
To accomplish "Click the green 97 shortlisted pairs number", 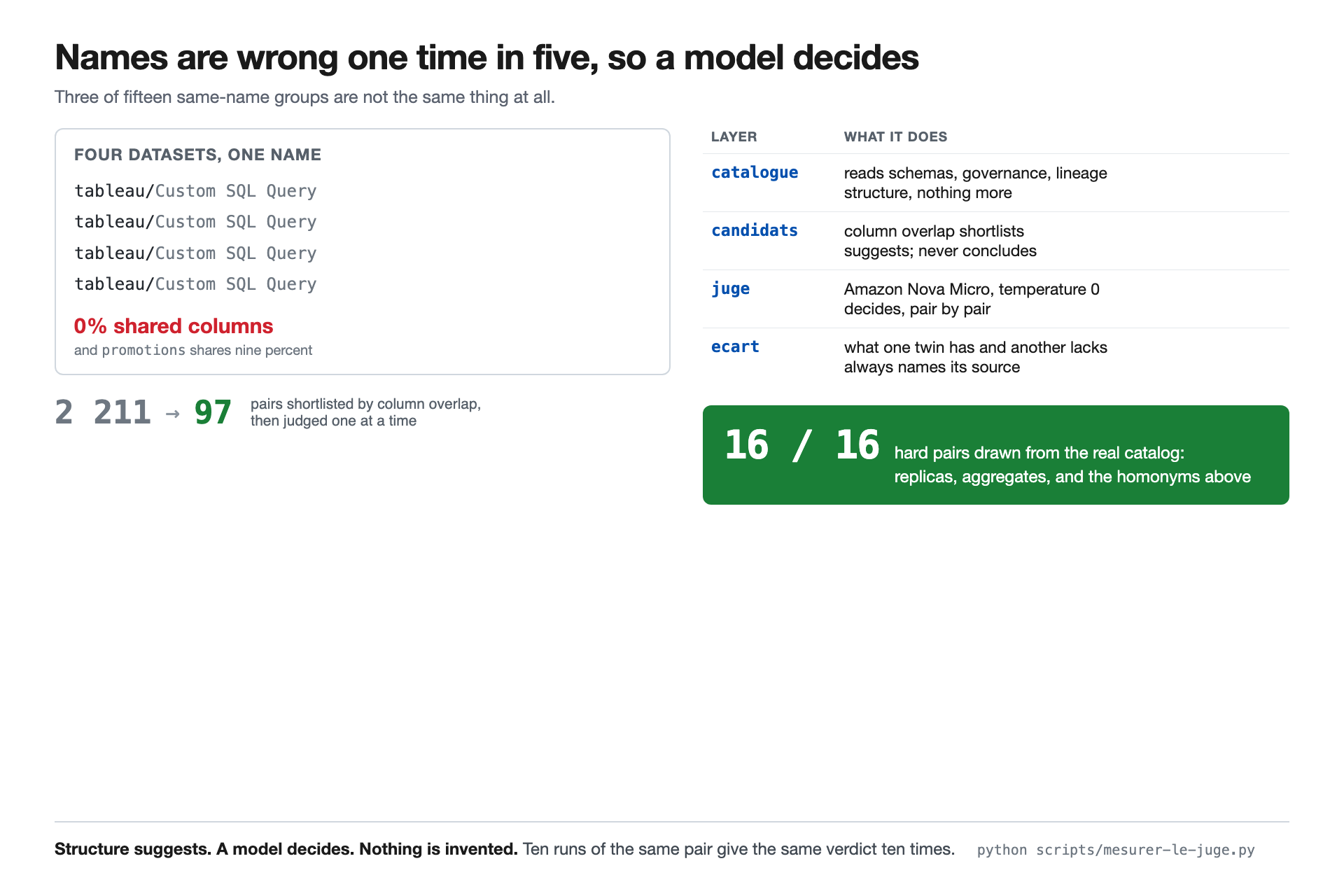I will [213, 412].
